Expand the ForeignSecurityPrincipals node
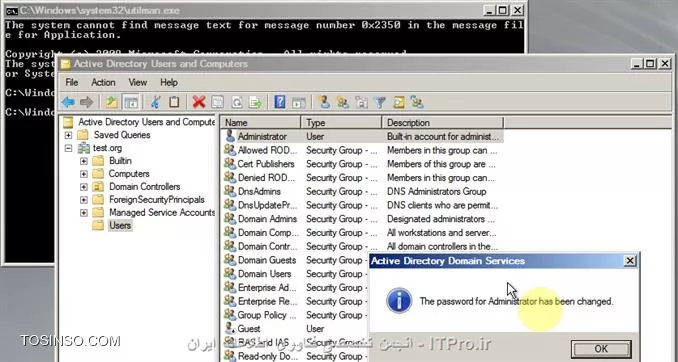 click(x=83, y=200)
